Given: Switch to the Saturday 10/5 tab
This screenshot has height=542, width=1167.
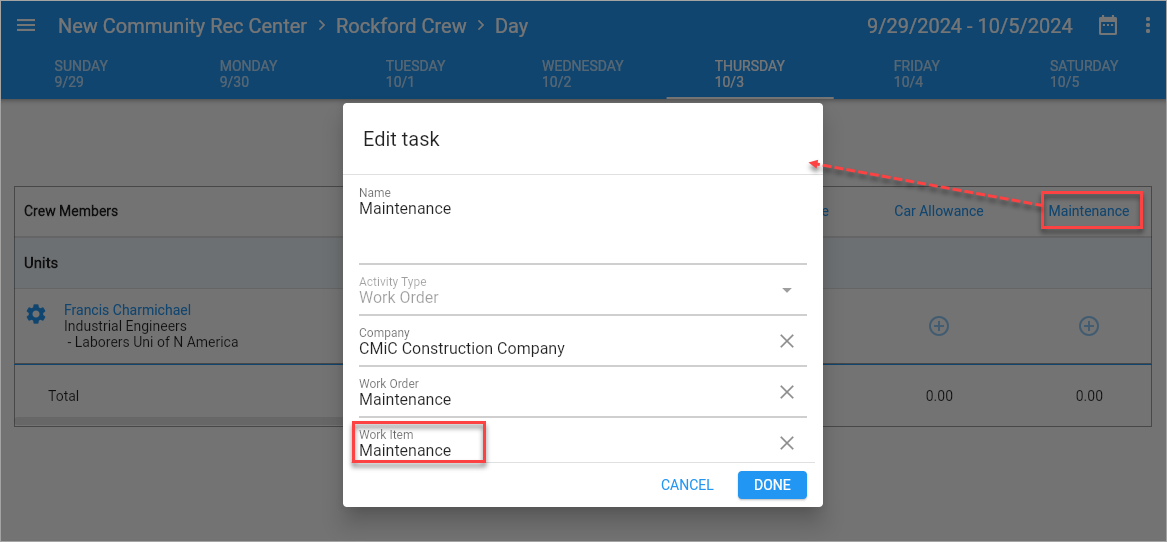Looking at the screenshot, I should 1084,74.
